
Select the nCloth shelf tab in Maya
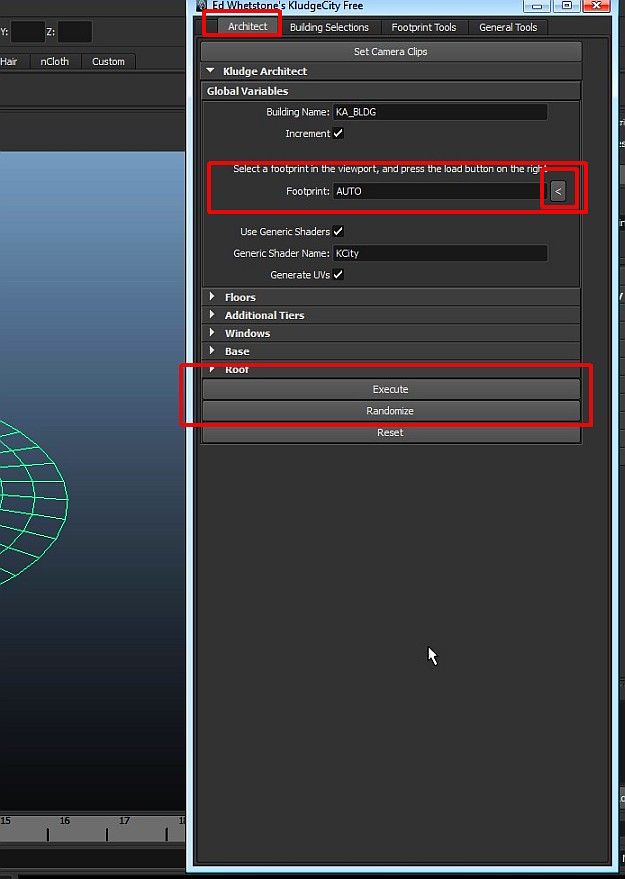click(x=54, y=62)
